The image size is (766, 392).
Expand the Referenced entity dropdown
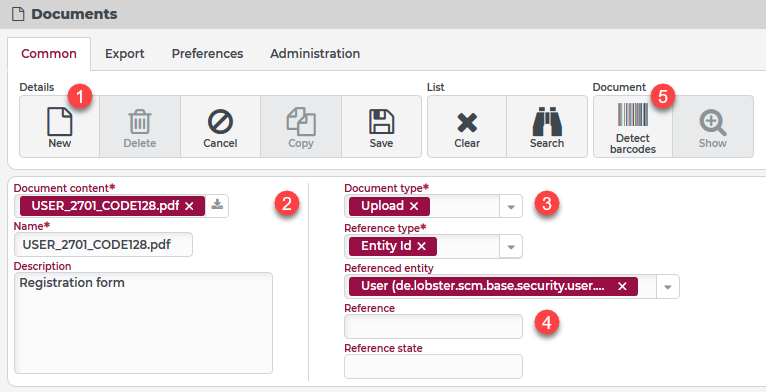(x=668, y=287)
